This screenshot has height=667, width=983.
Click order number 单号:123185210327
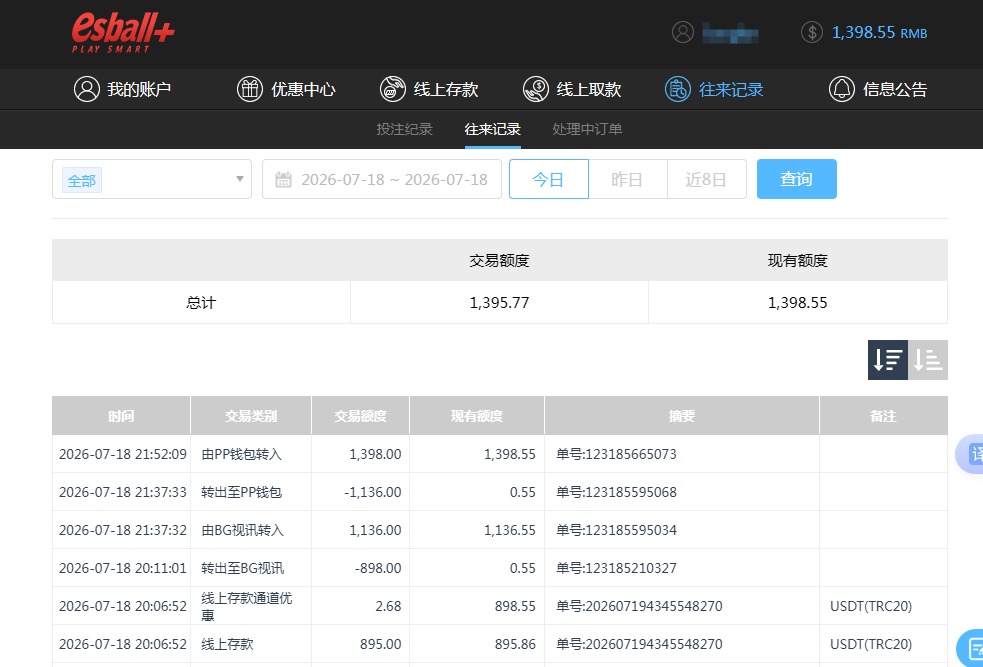click(616, 568)
